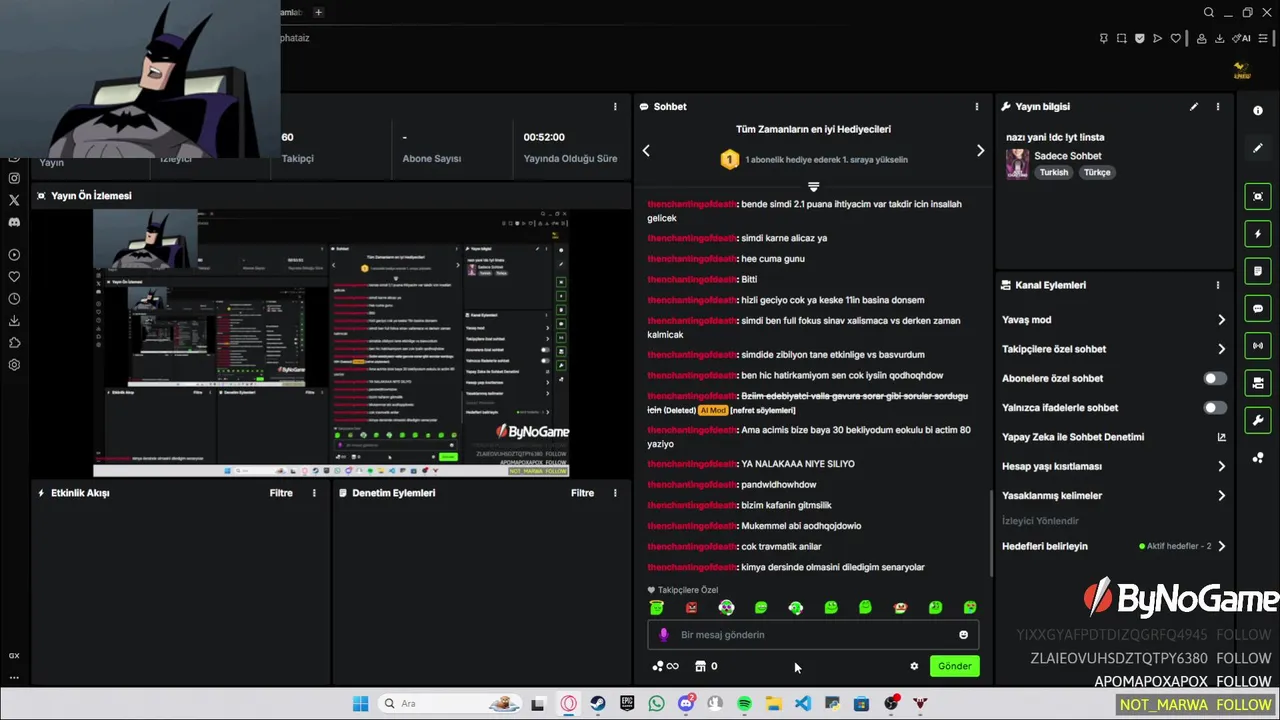Open Yayın bilgisi panel three-dot menu
The image size is (1280, 720).
[x=1218, y=107]
